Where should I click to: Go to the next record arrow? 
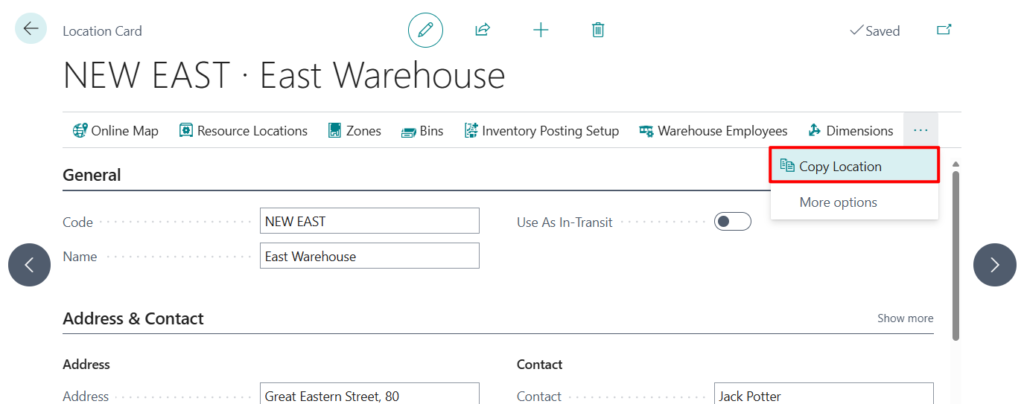coord(994,265)
